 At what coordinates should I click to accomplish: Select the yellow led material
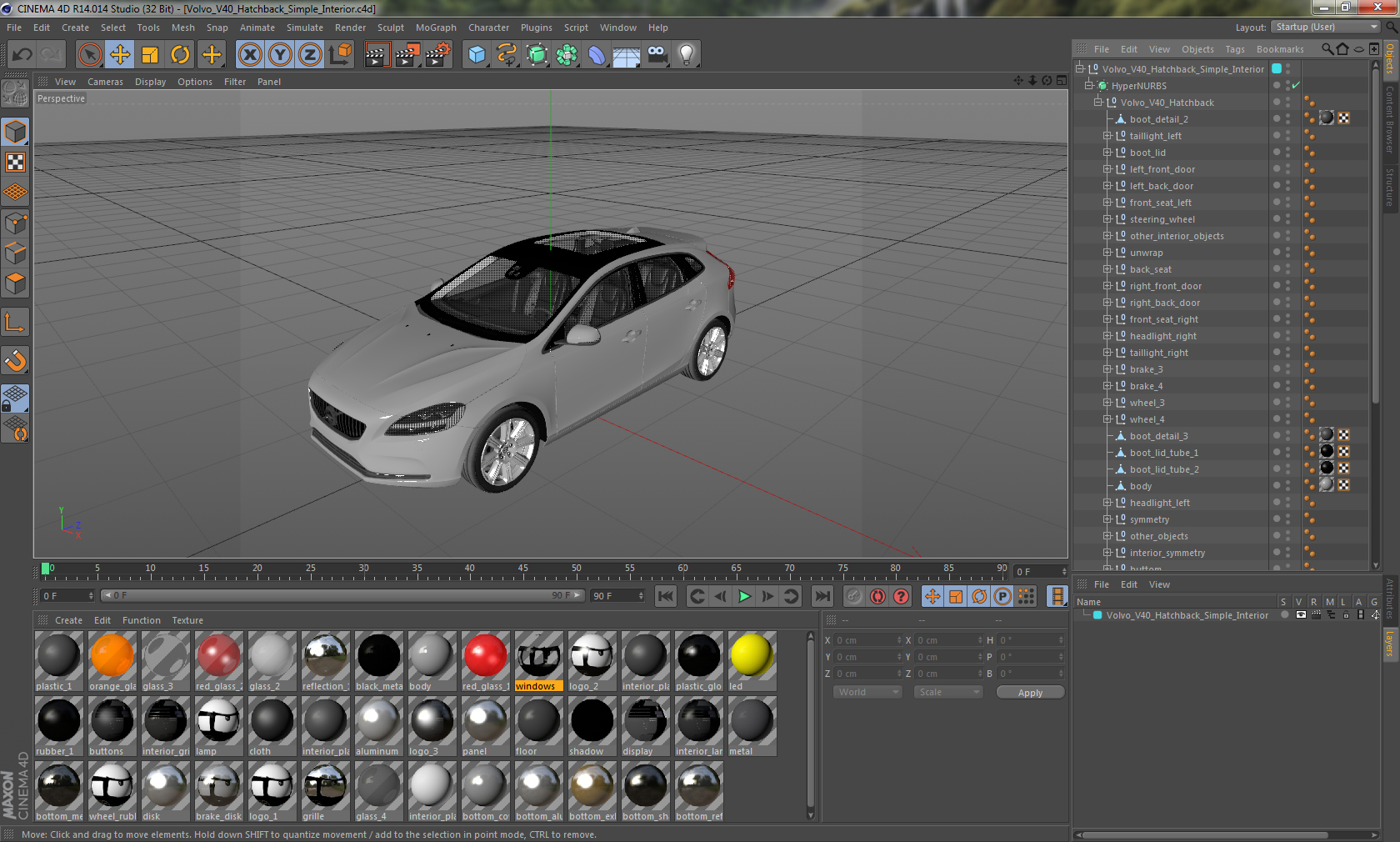(x=752, y=661)
